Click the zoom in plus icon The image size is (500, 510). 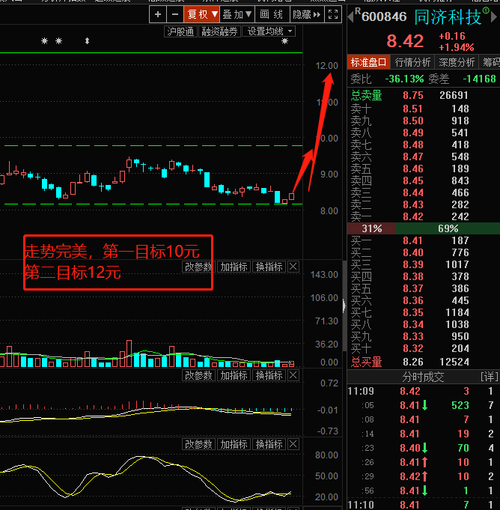click(x=158, y=14)
